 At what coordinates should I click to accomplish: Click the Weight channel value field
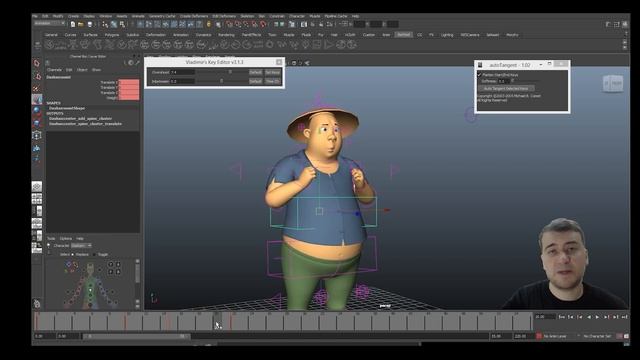point(129,98)
